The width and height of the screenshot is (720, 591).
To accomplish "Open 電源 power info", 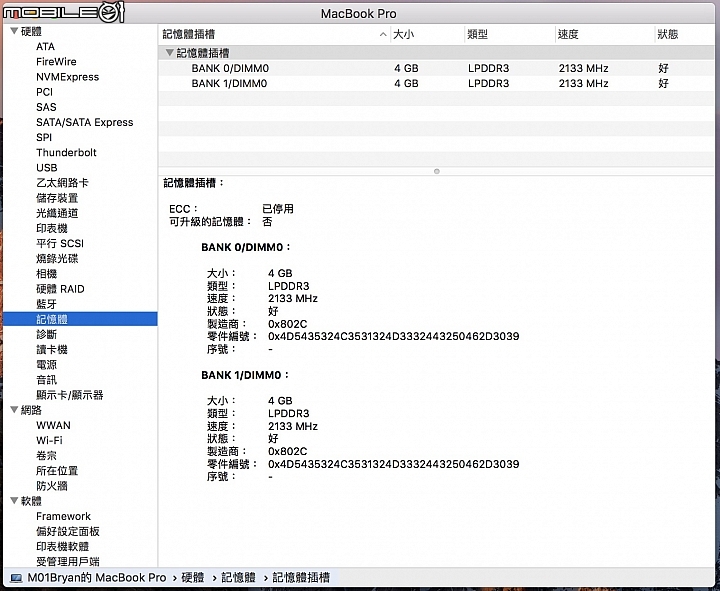I will point(46,365).
